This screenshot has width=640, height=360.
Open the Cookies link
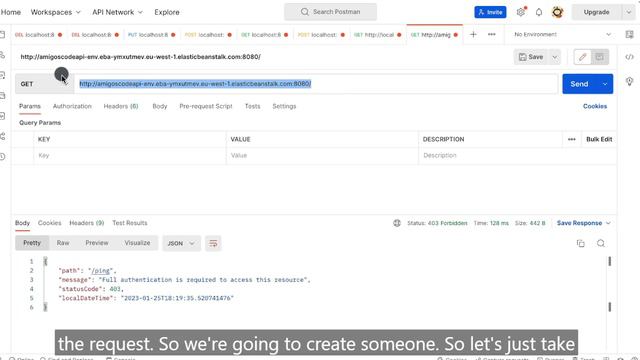click(595, 106)
